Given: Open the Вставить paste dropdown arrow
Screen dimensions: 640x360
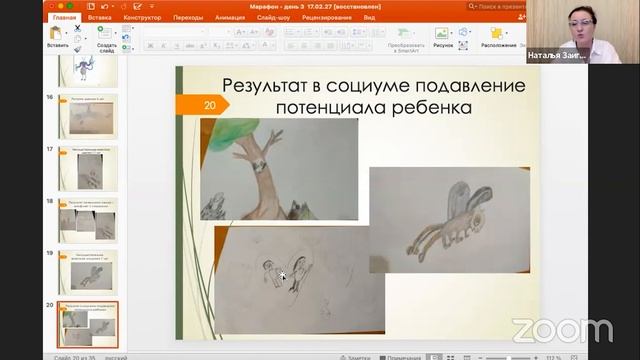Looking at the screenshot, I should pyautogui.click(x=67, y=33).
